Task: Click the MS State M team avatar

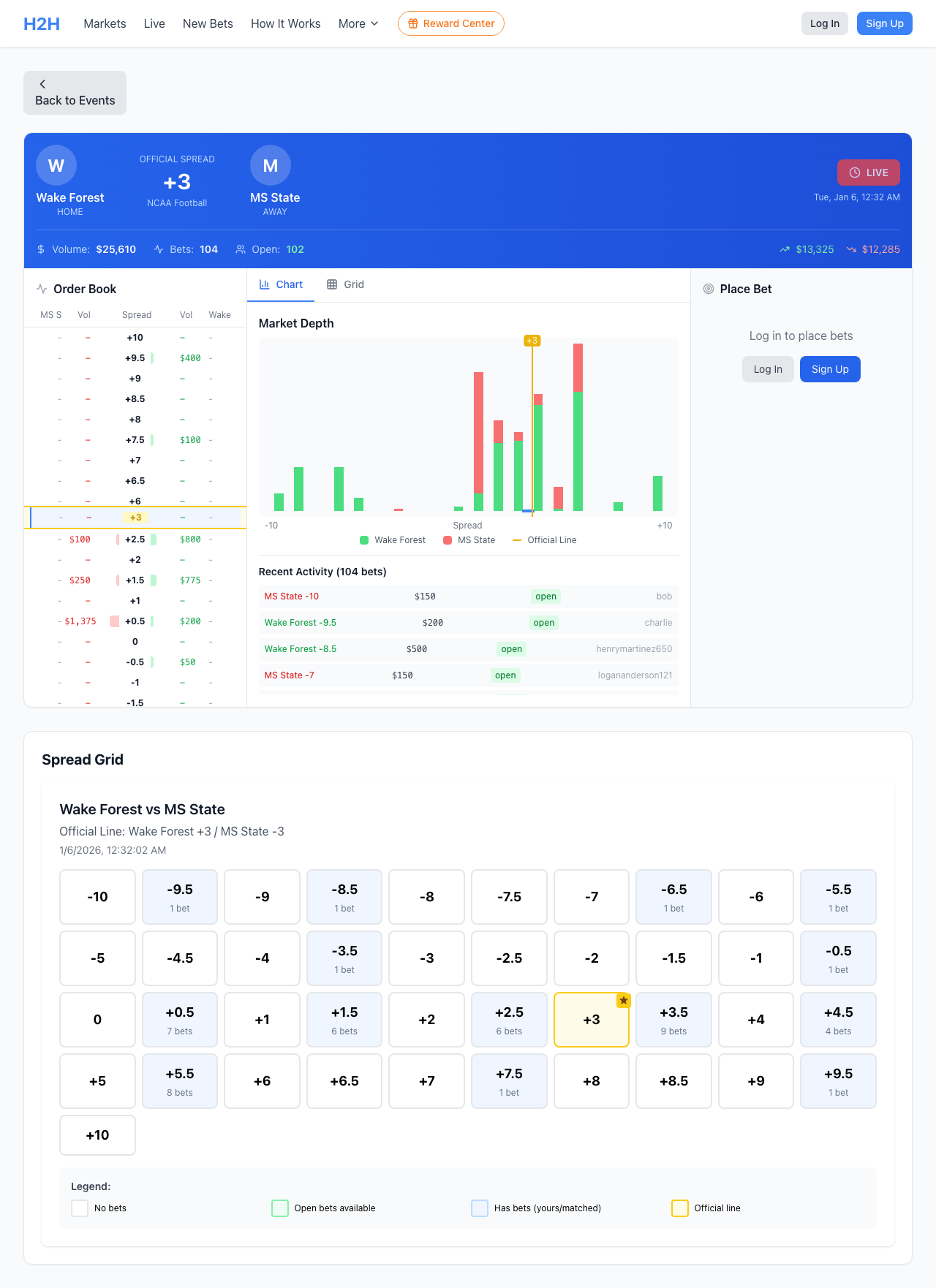Action: [x=271, y=166]
